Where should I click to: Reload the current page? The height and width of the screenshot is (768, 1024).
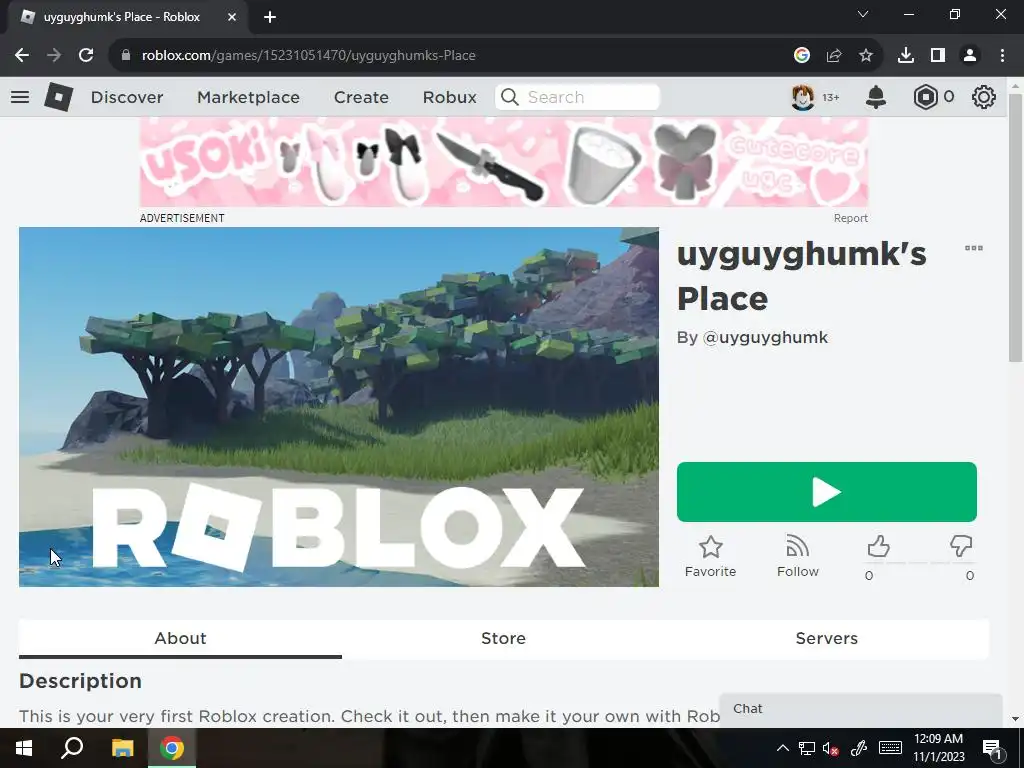coord(86,56)
